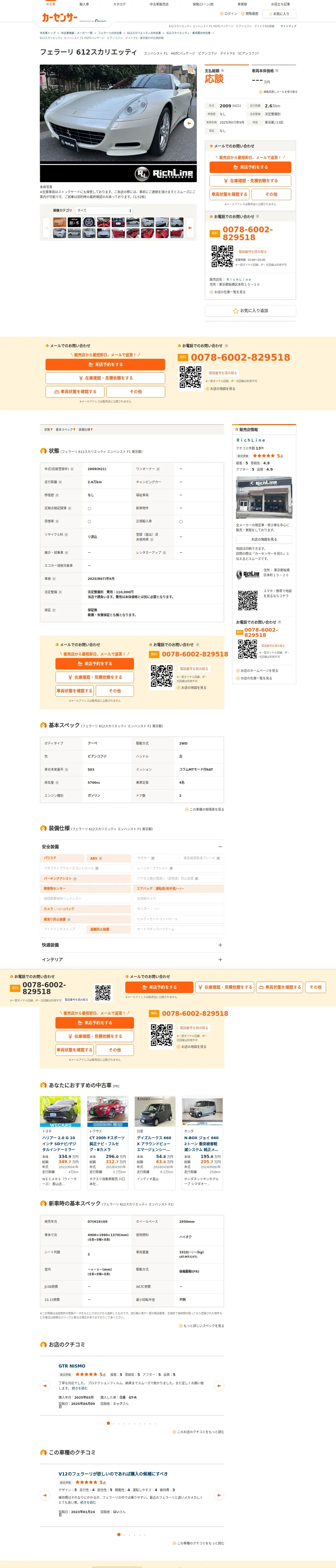
Task: Click the right arrow of the photo thumbnail strip
Action: pyautogui.click(x=190, y=227)
